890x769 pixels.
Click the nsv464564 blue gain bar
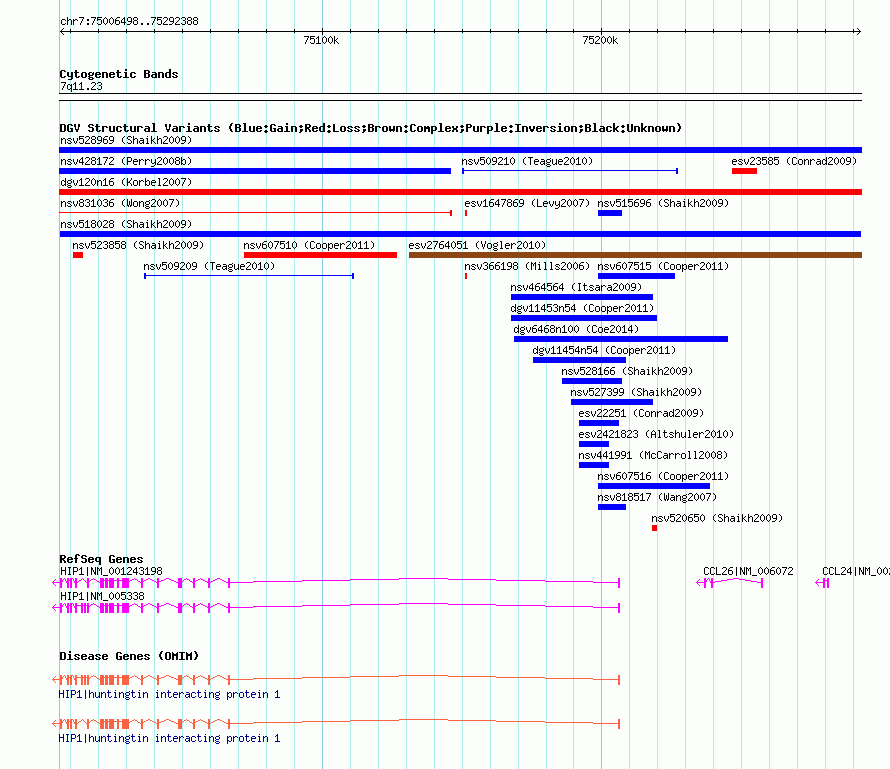[582, 297]
